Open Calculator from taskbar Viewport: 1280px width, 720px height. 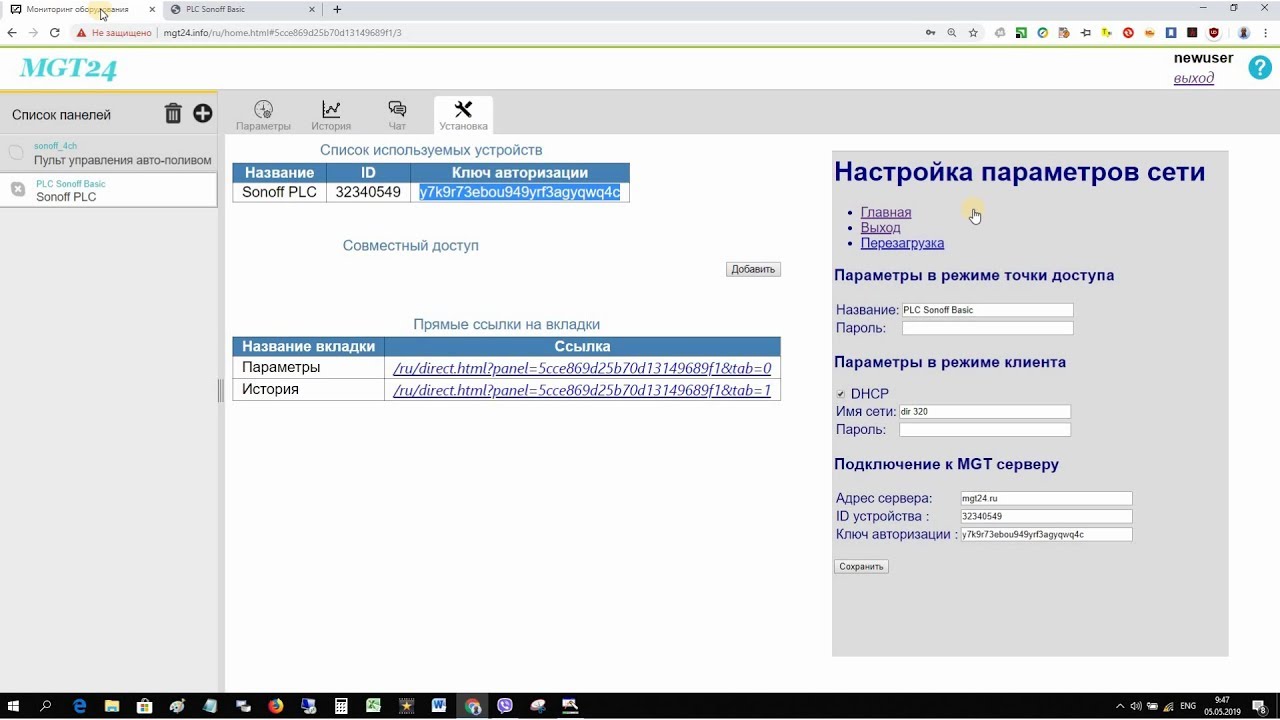(x=341, y=706)
